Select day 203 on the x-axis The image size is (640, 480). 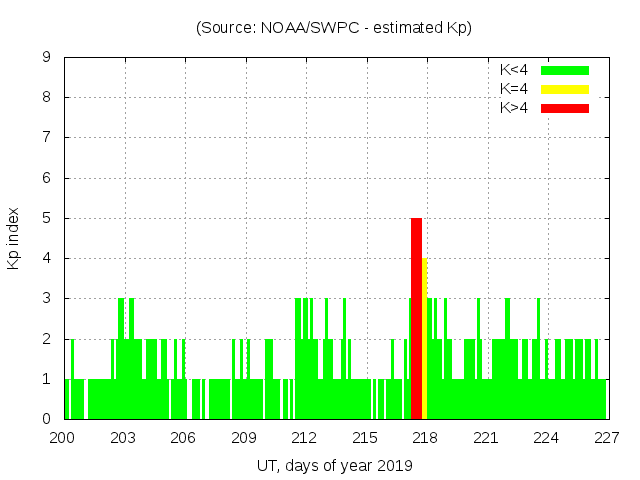click(x=124, y=437)
